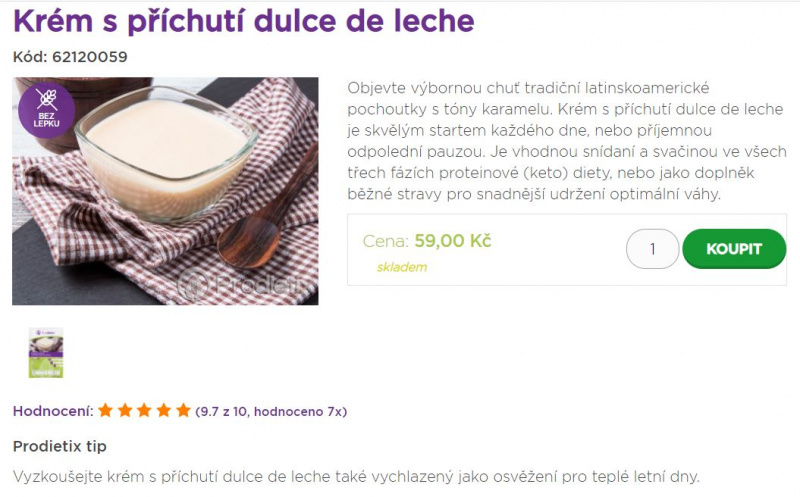Click the fourth rating star
The image size is (800, 497).
point(164,410)
